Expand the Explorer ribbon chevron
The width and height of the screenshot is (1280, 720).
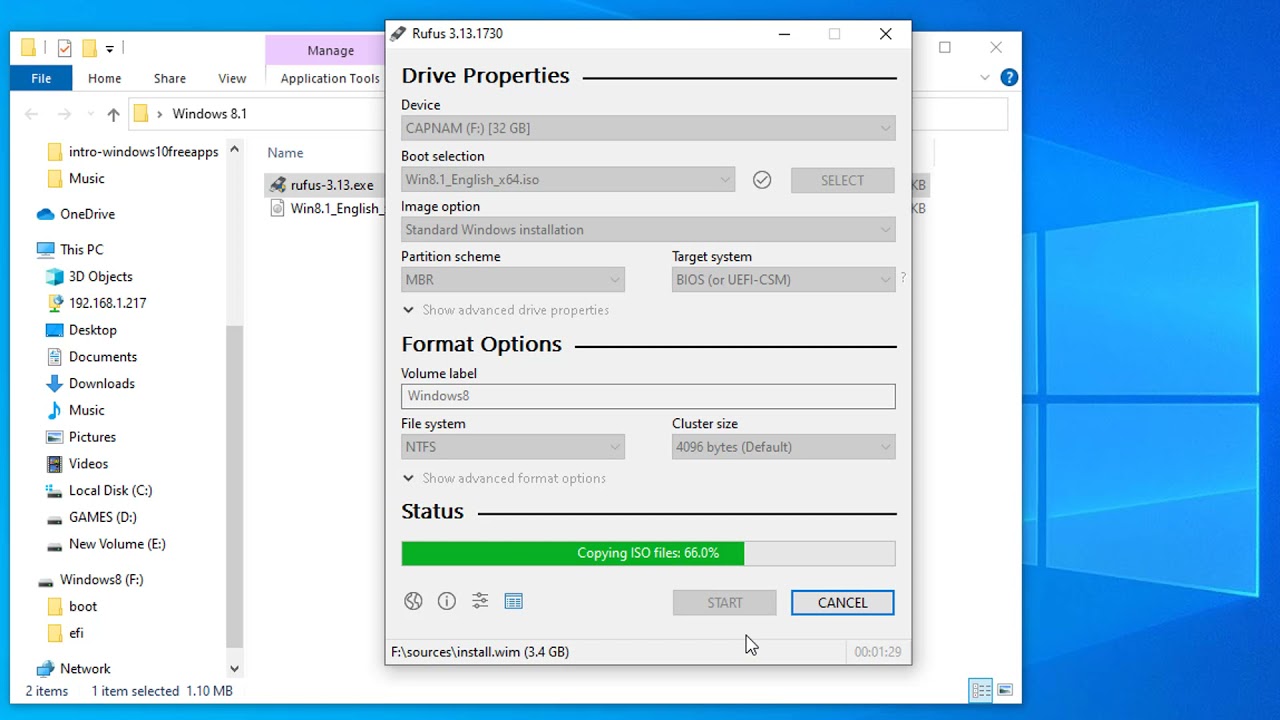pos(985,77)
